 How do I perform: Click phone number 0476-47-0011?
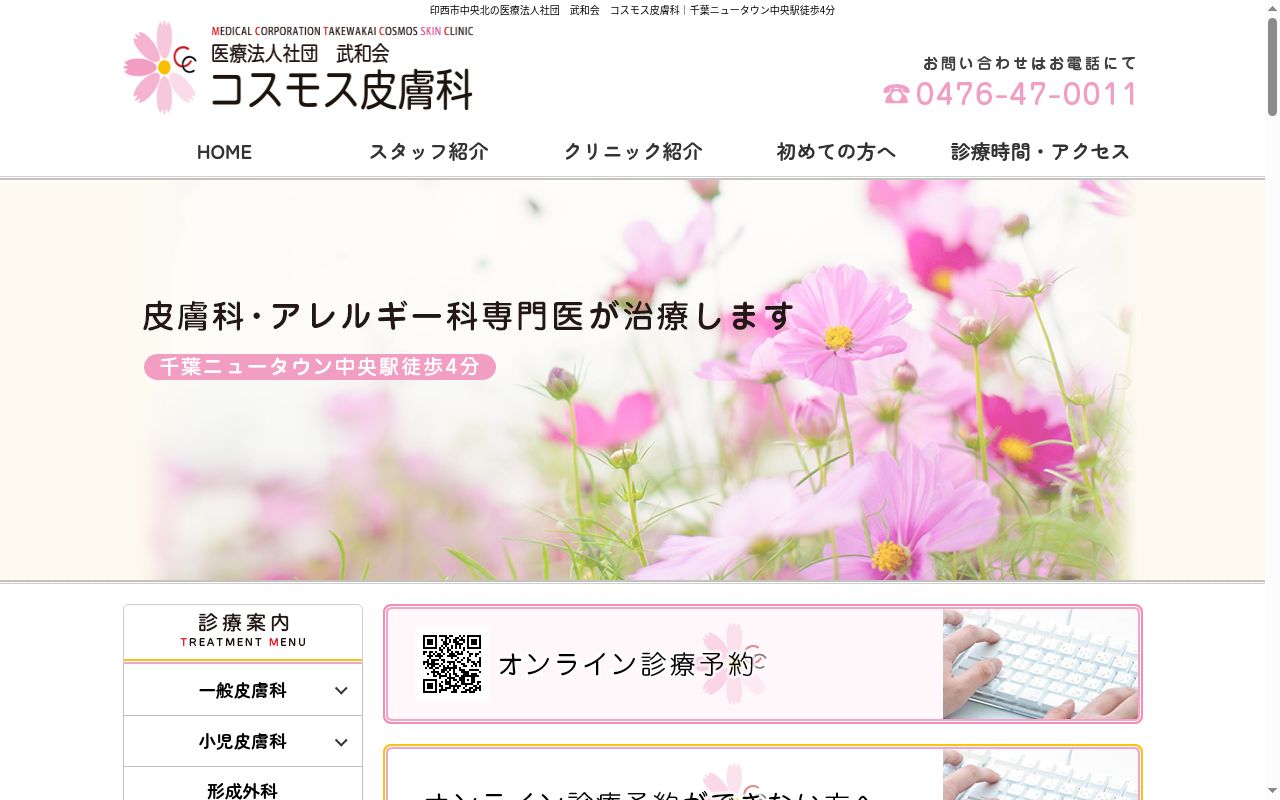point(1027,94)
